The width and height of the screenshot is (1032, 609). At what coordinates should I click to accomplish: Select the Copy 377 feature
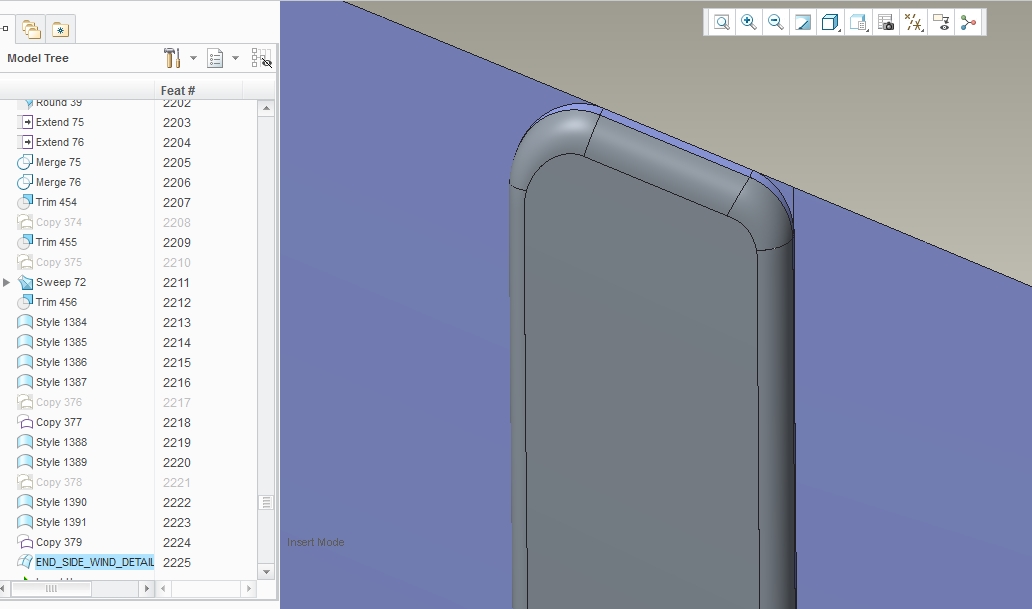(x=59, y=422)
